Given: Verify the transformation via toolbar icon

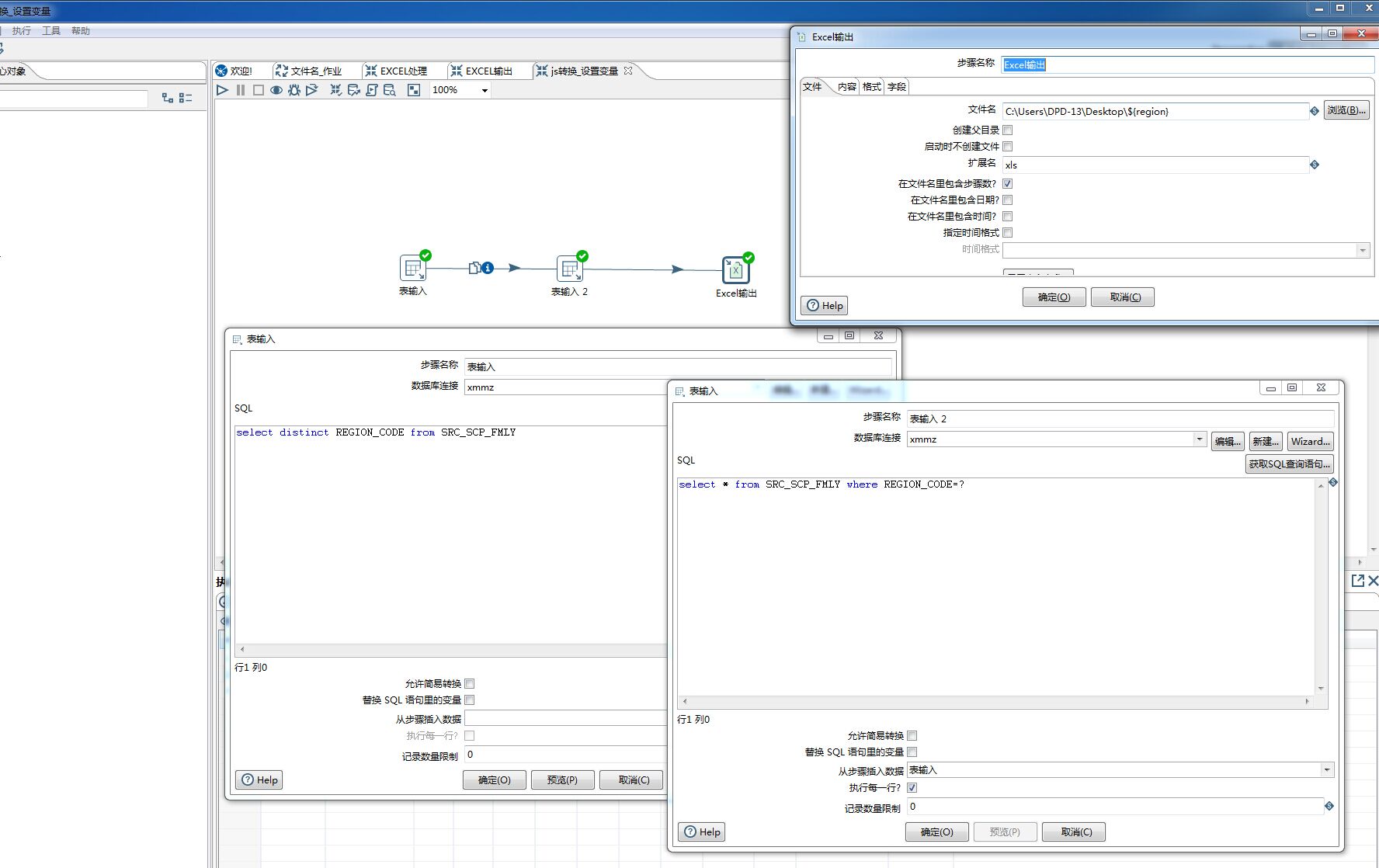Looking at the screenshot, I should pos(335,90).
